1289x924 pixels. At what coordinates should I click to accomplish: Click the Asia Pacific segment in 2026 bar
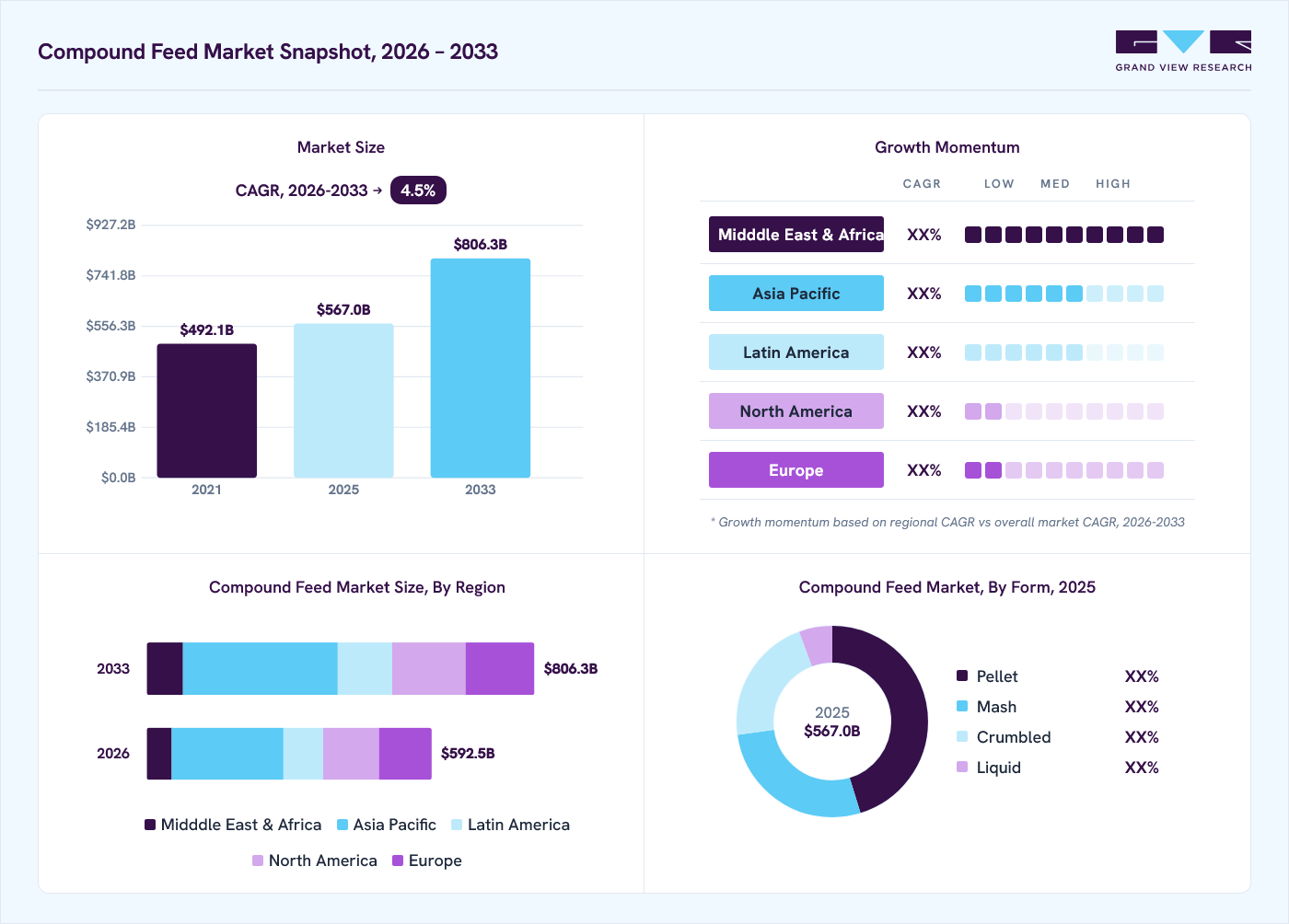tap(227, 754)
